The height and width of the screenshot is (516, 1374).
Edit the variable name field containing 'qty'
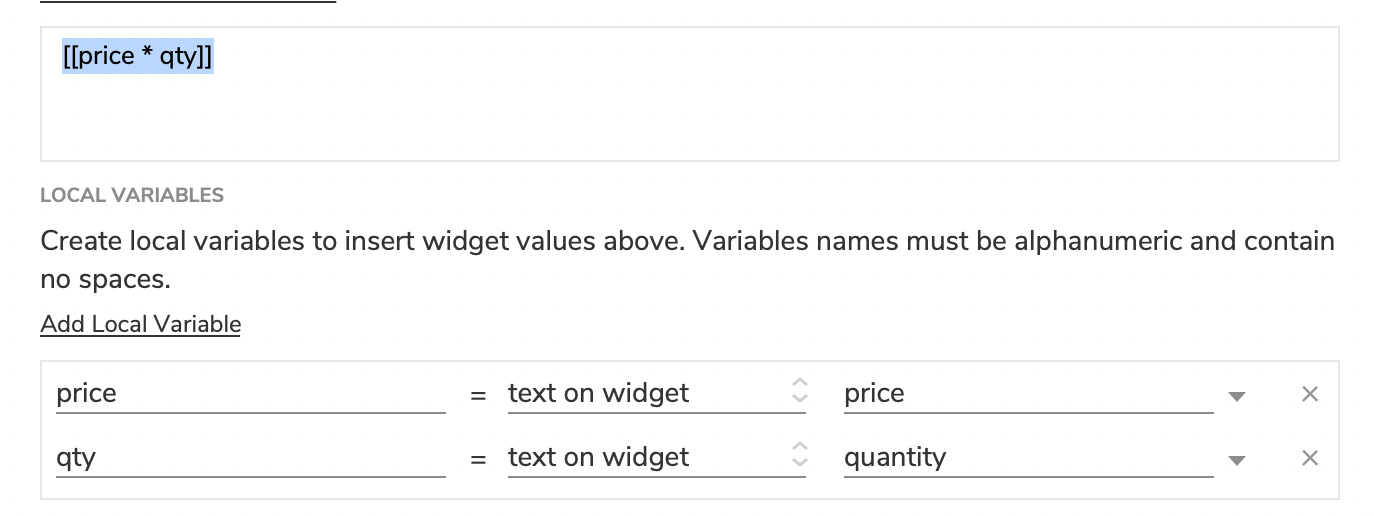click(250, 457)
